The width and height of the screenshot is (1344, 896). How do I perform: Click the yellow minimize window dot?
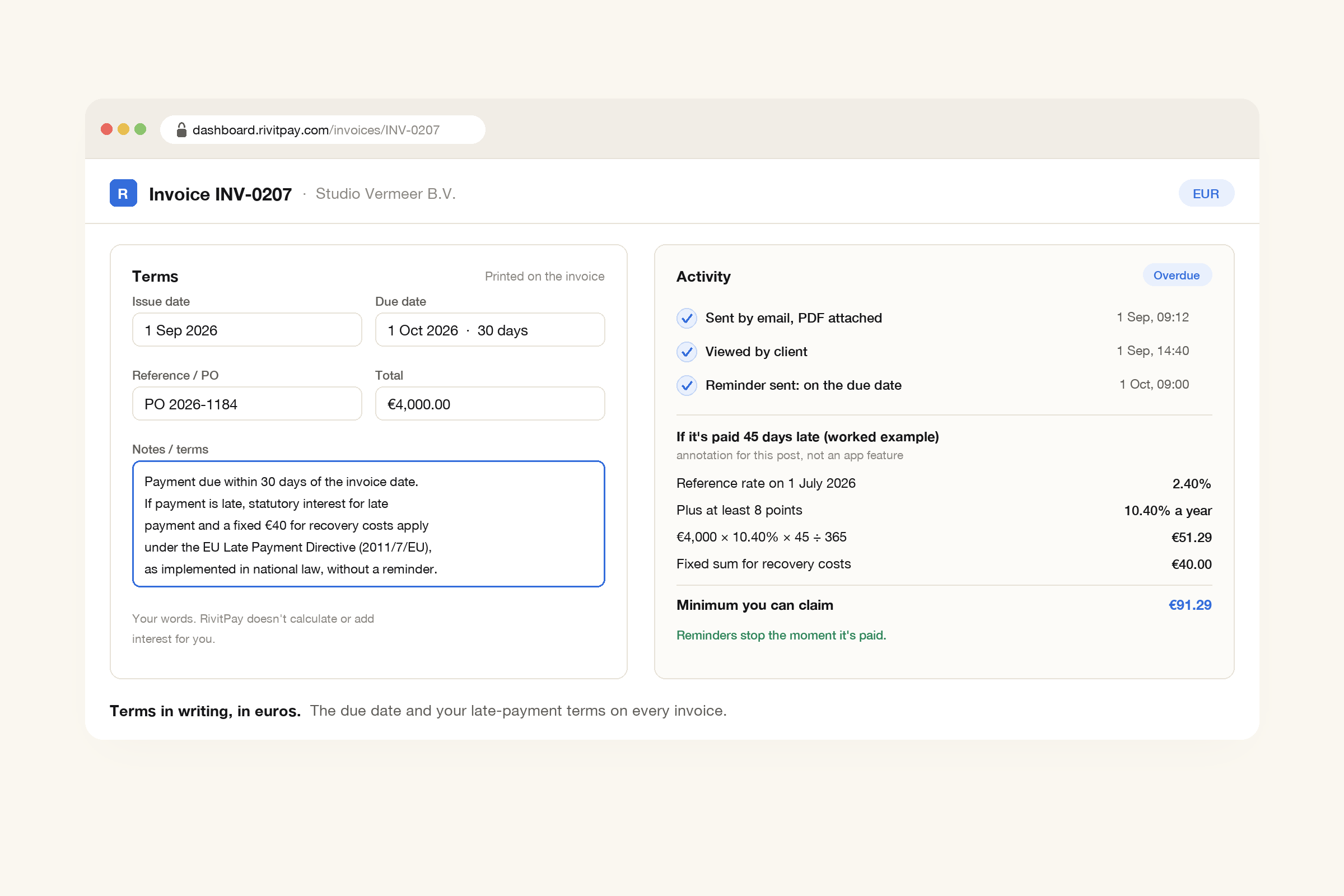tap(123, 129)
